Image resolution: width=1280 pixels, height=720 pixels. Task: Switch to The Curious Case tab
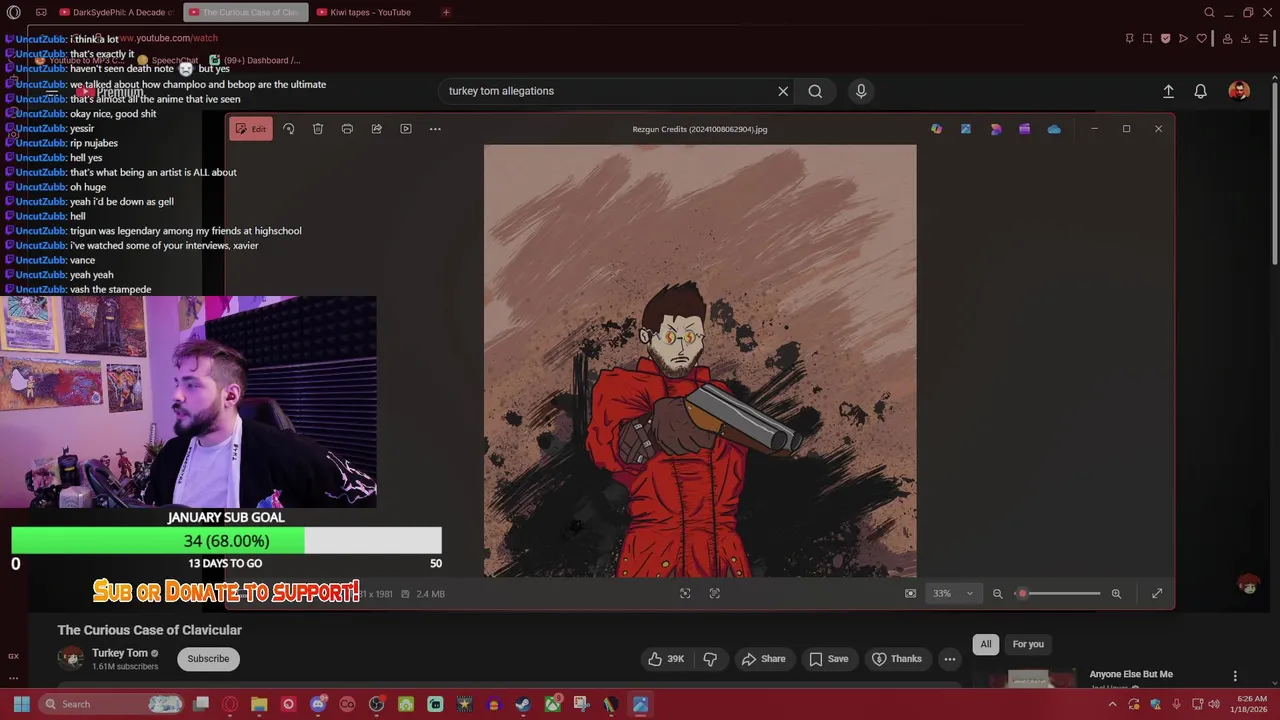tap(246, 12)
